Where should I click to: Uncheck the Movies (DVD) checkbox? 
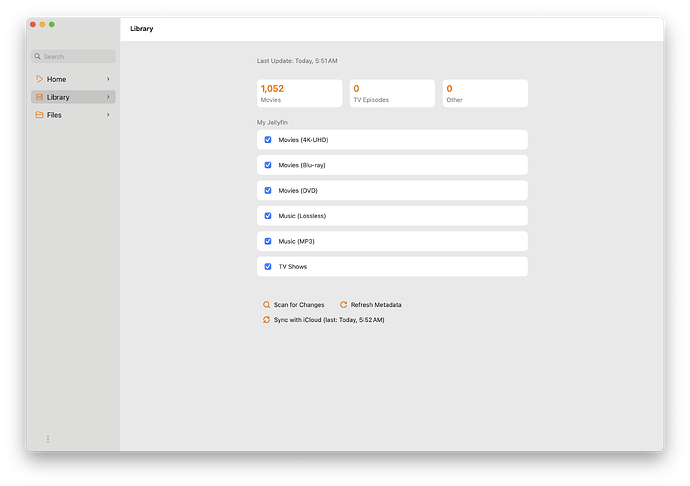pos(268,191)
